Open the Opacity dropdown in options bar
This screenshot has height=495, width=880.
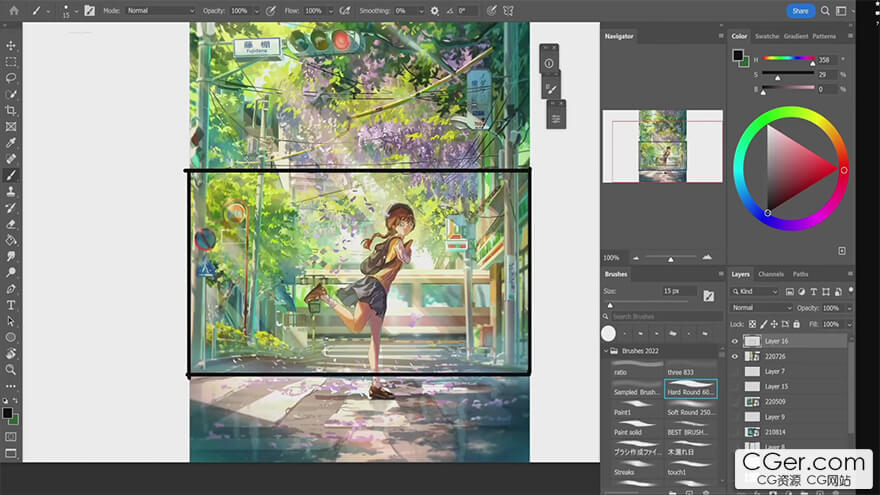[257, 11]
